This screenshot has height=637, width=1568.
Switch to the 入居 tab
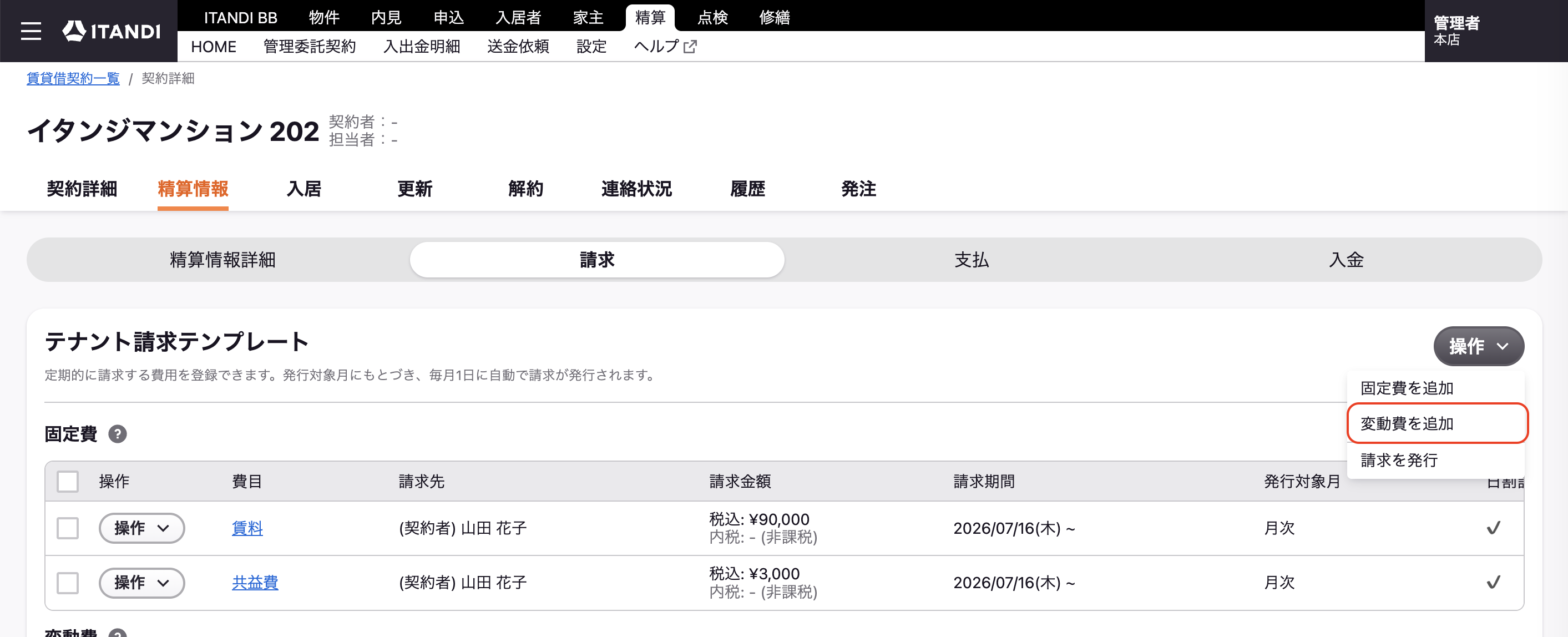click(304, 189)
